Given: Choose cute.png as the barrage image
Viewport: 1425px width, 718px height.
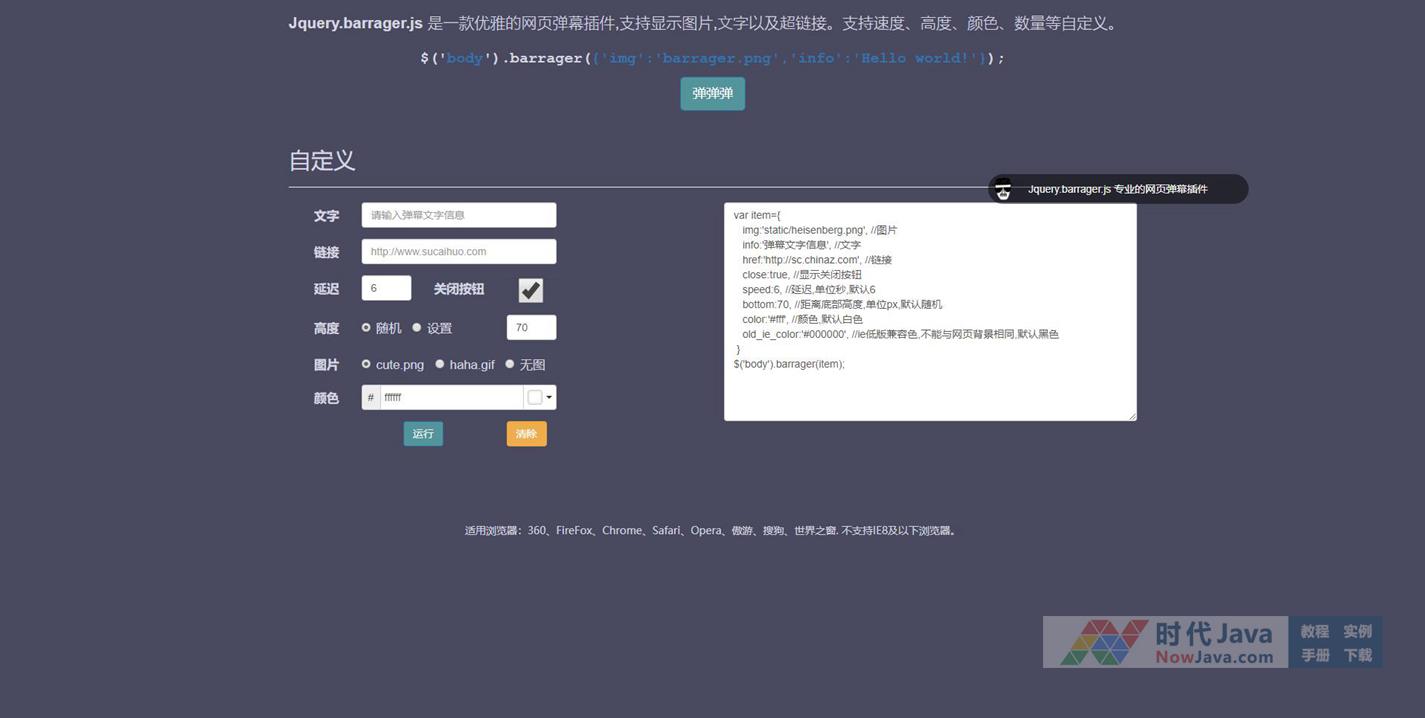Looking at the screenshot, I should pyautogui.click(x=366, y=365).
